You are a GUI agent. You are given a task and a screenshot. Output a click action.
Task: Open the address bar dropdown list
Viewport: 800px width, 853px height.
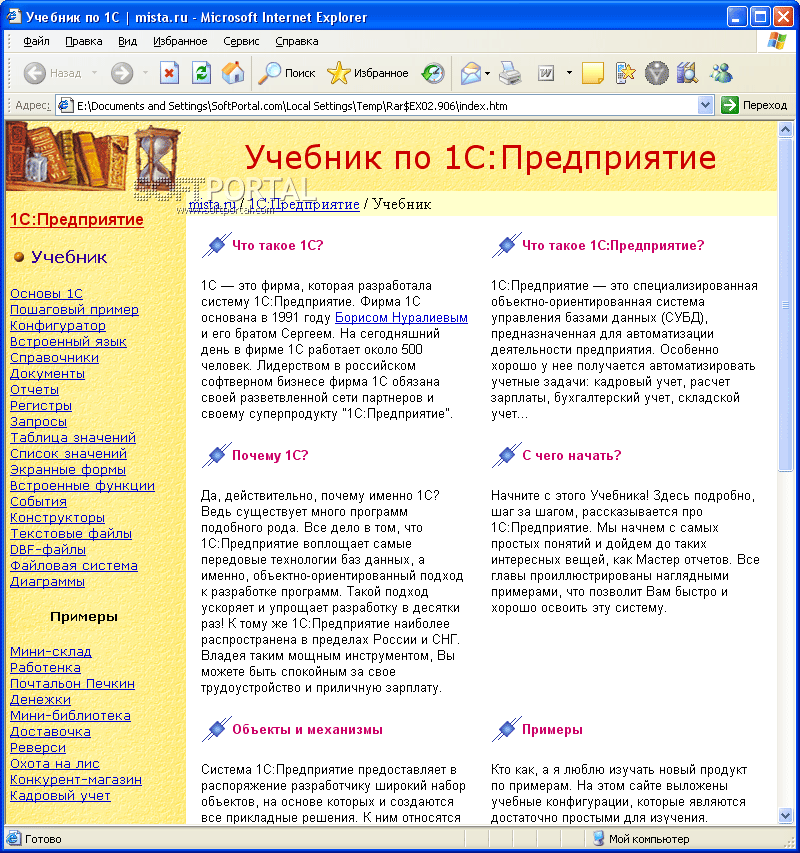point(705,105)
